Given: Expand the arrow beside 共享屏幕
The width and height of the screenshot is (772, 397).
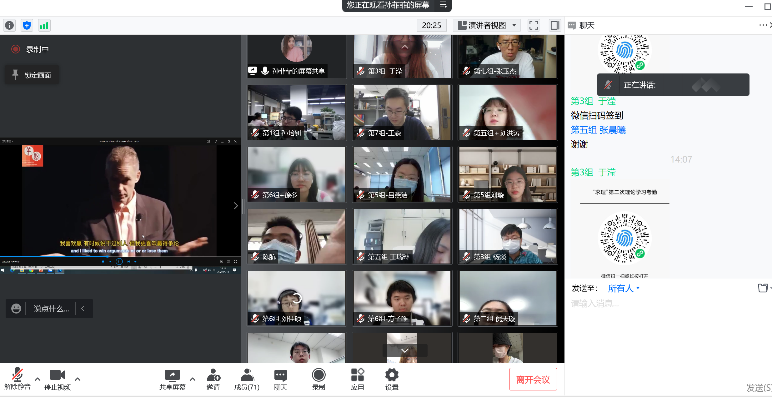Looking at the screenshot, I should click(x=192, y=379).
